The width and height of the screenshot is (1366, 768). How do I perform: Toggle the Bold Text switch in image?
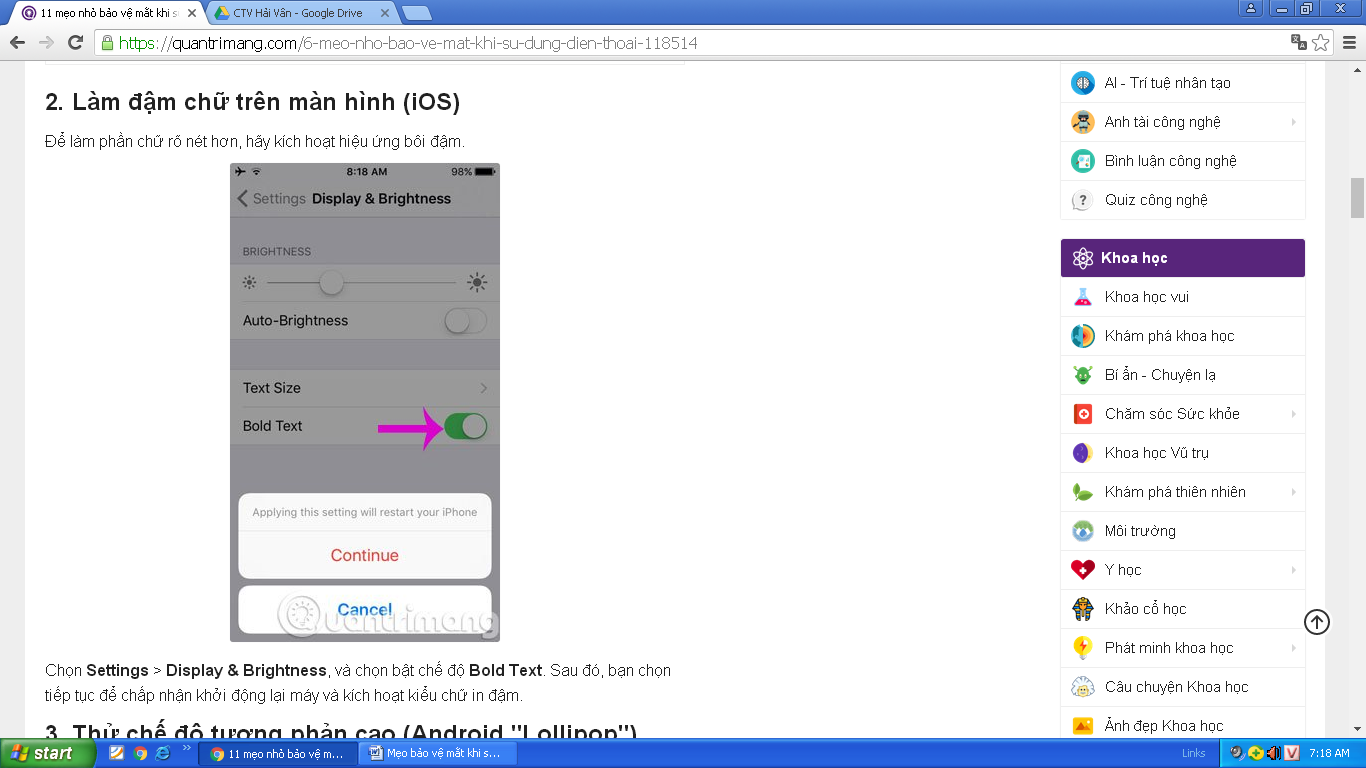click(465, 426)
